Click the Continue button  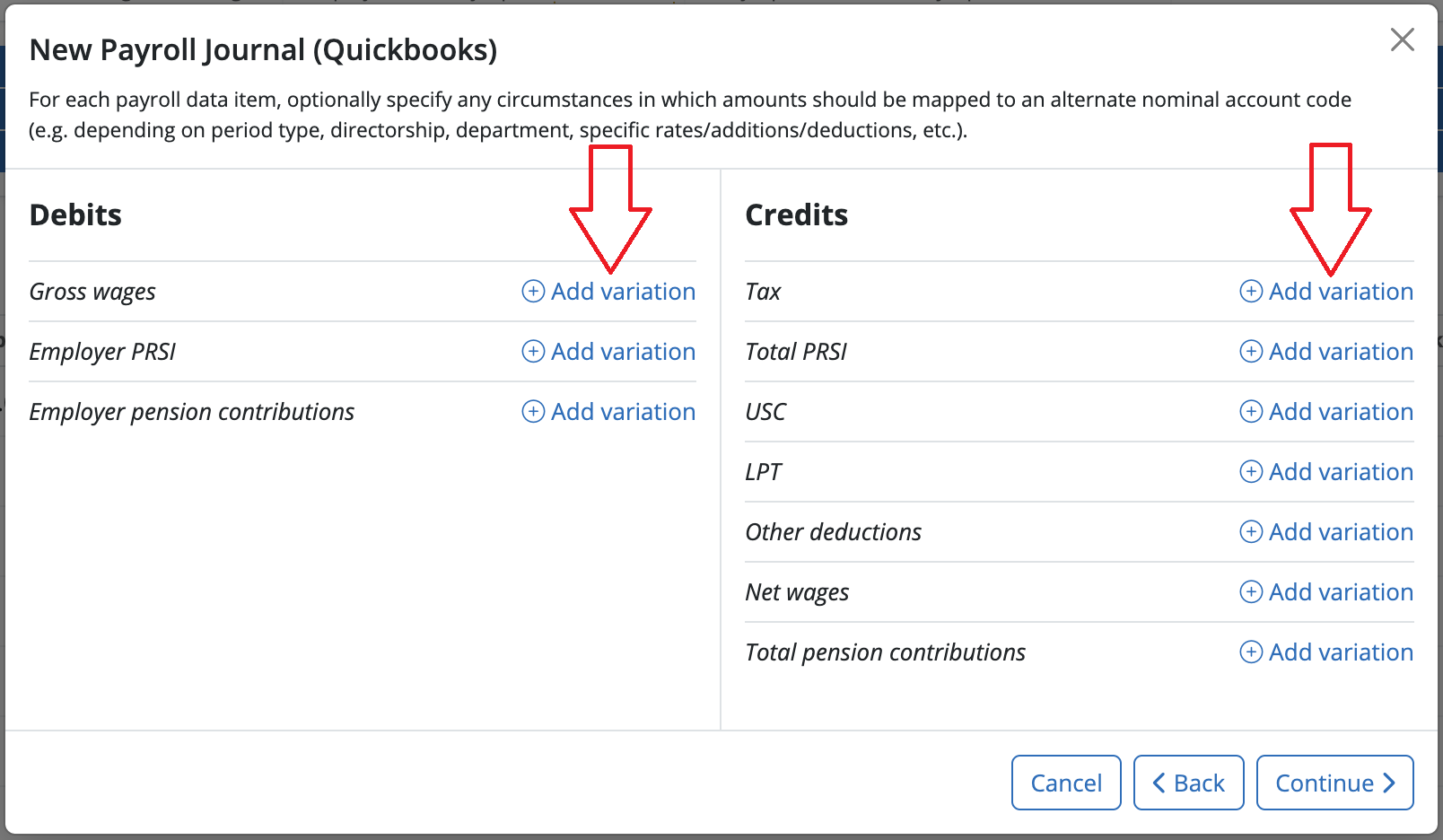point(1334,782)
